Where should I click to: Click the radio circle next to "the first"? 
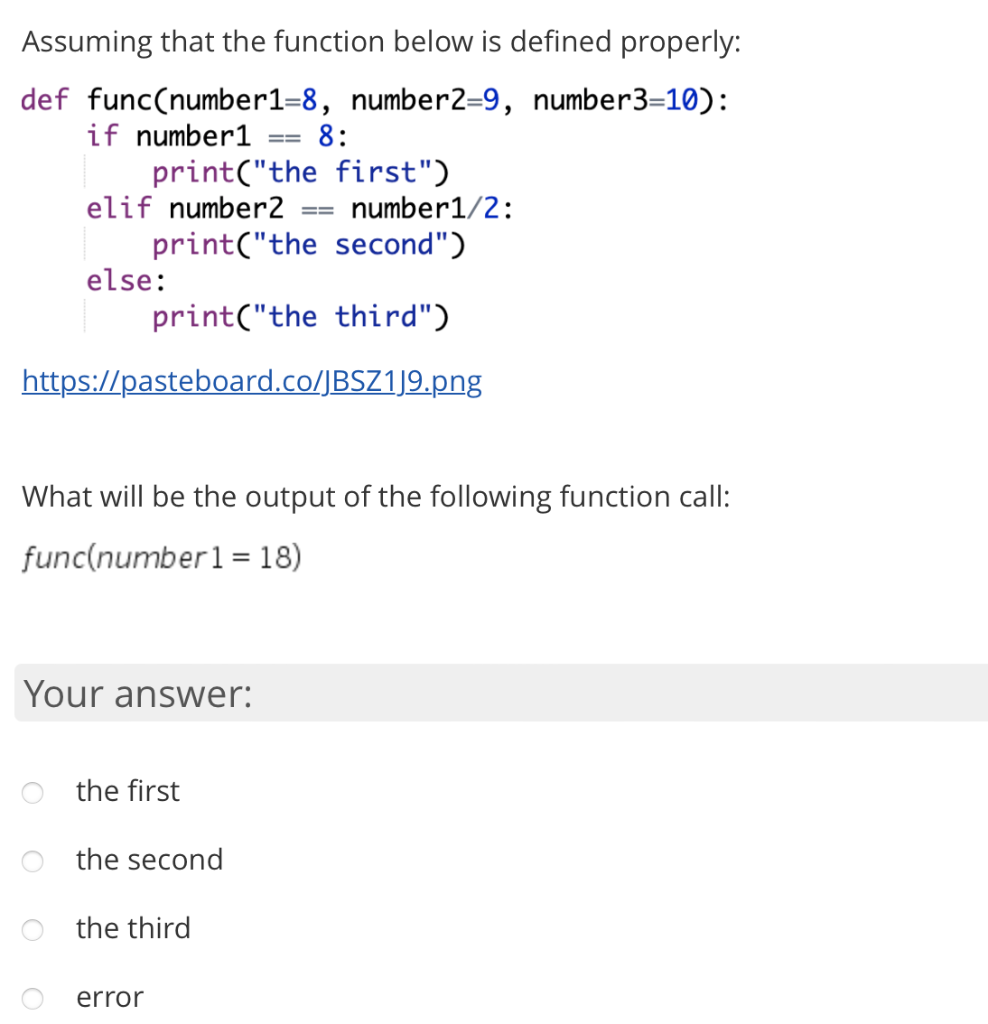(x=32, y=792)
